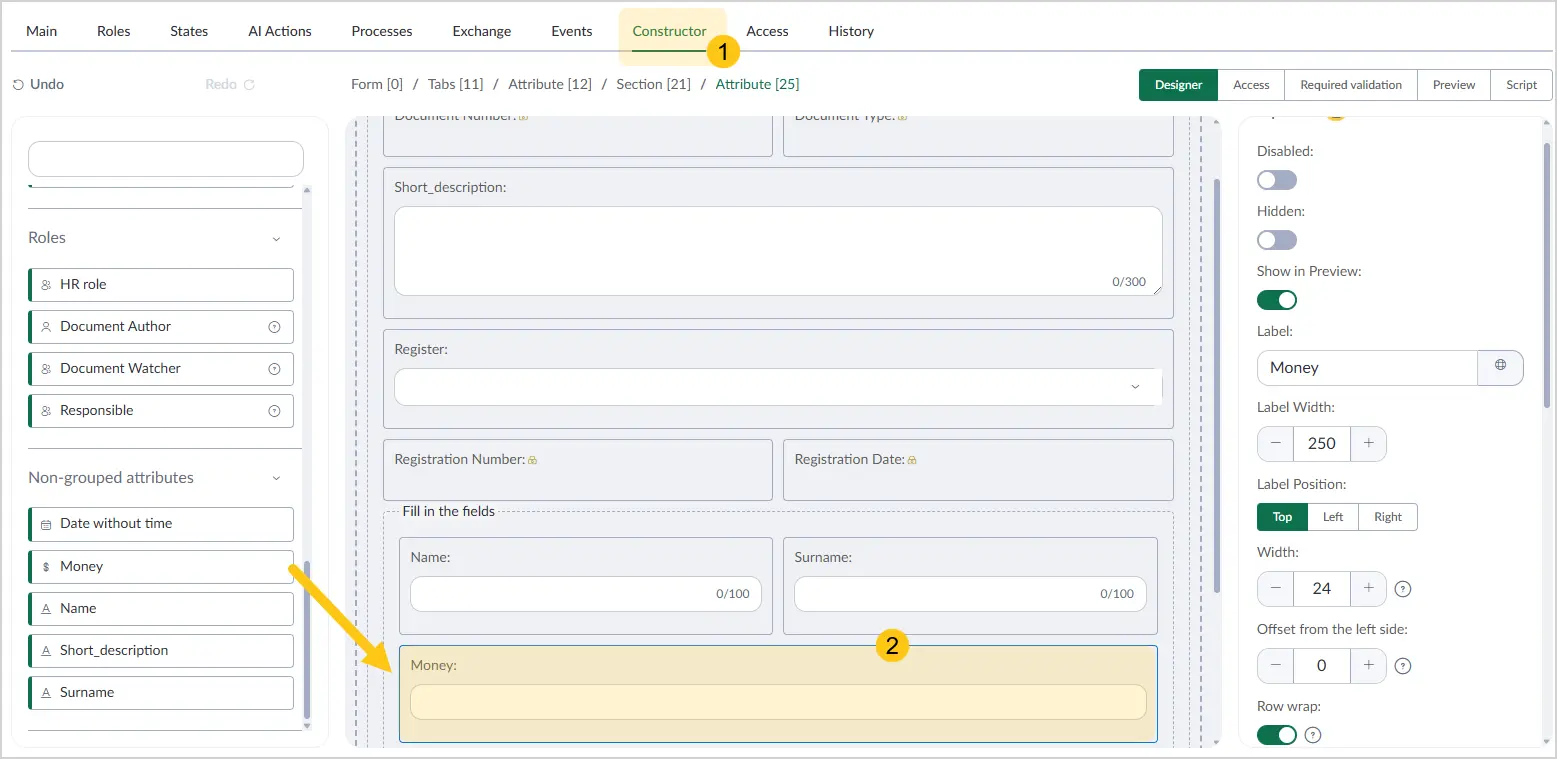Collapse the Roles group chevron

tap(277, 239)
